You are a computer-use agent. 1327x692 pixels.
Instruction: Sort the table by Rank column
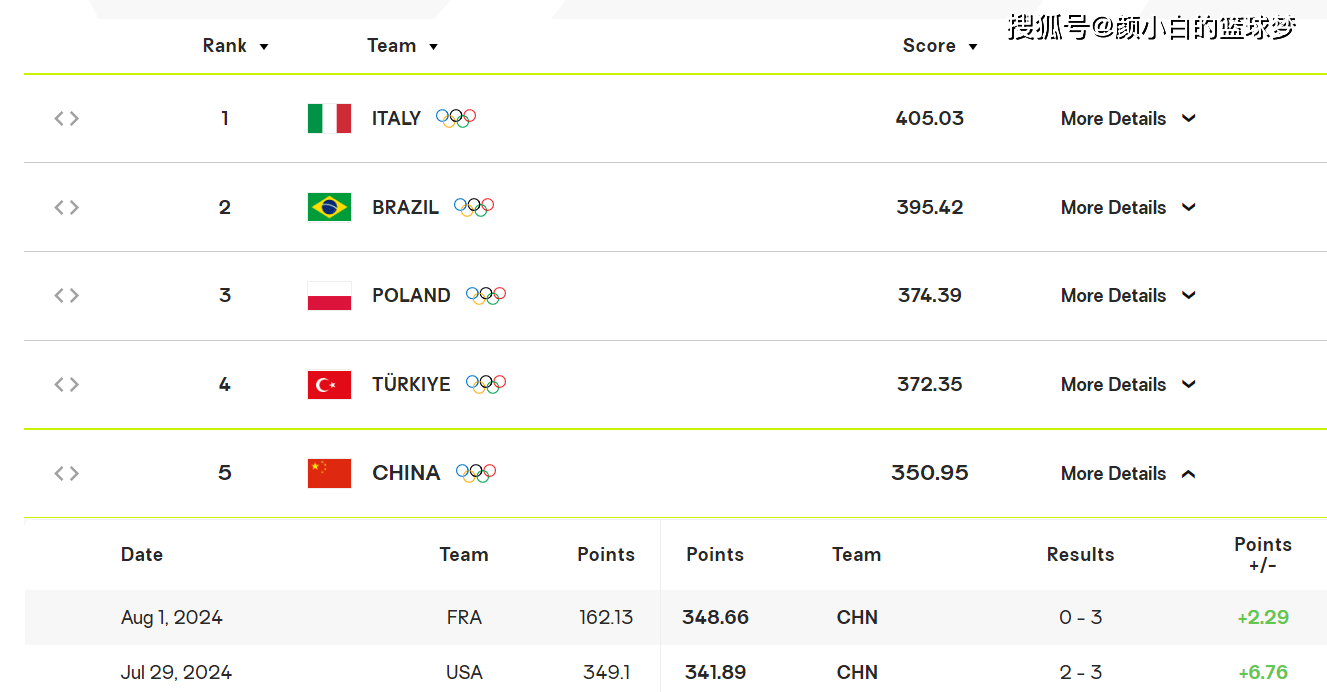(x=236, y=46)
